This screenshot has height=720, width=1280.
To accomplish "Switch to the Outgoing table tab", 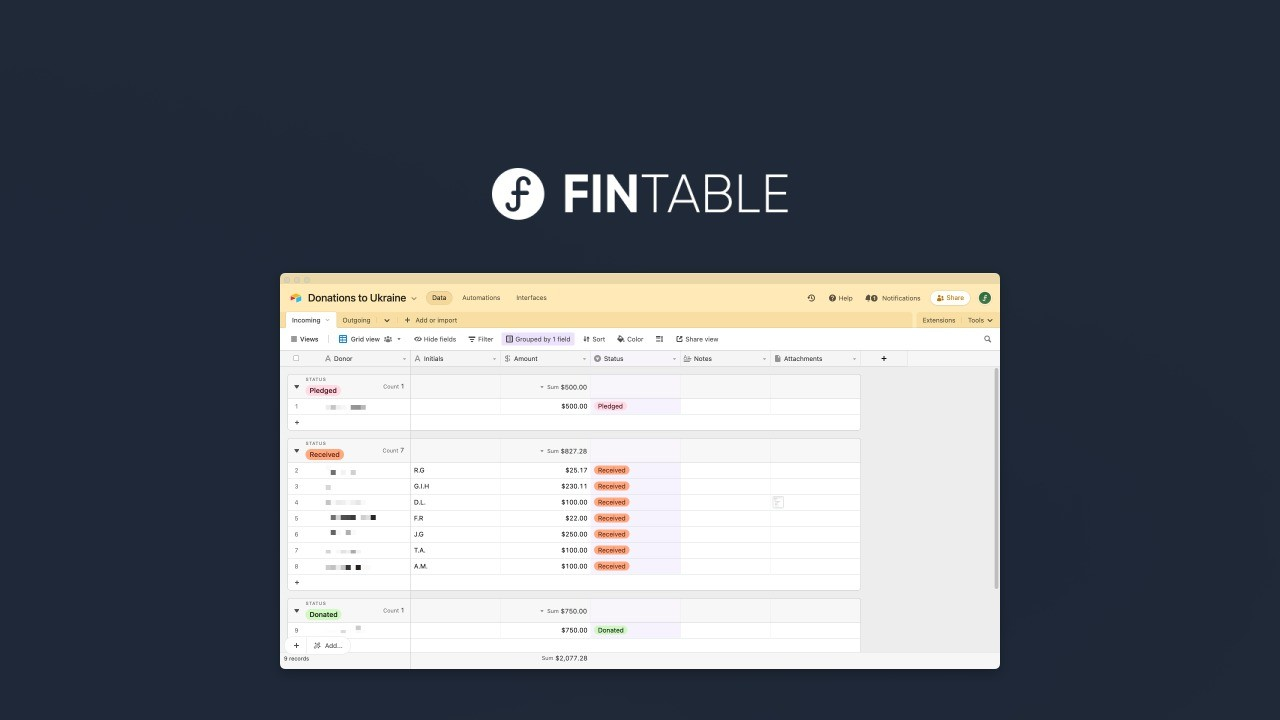I will coord(356,320).
